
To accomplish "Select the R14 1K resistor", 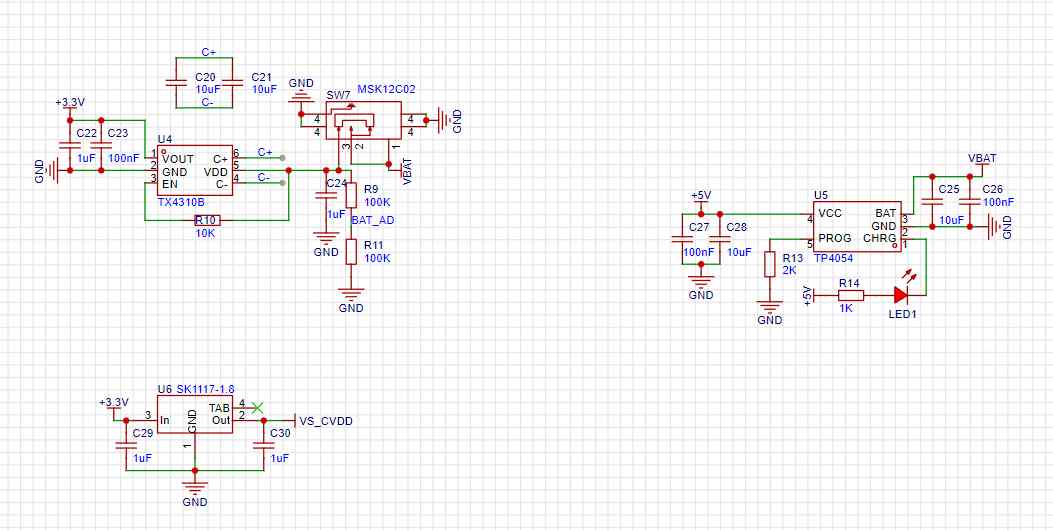I will click(x=850, y=294).
